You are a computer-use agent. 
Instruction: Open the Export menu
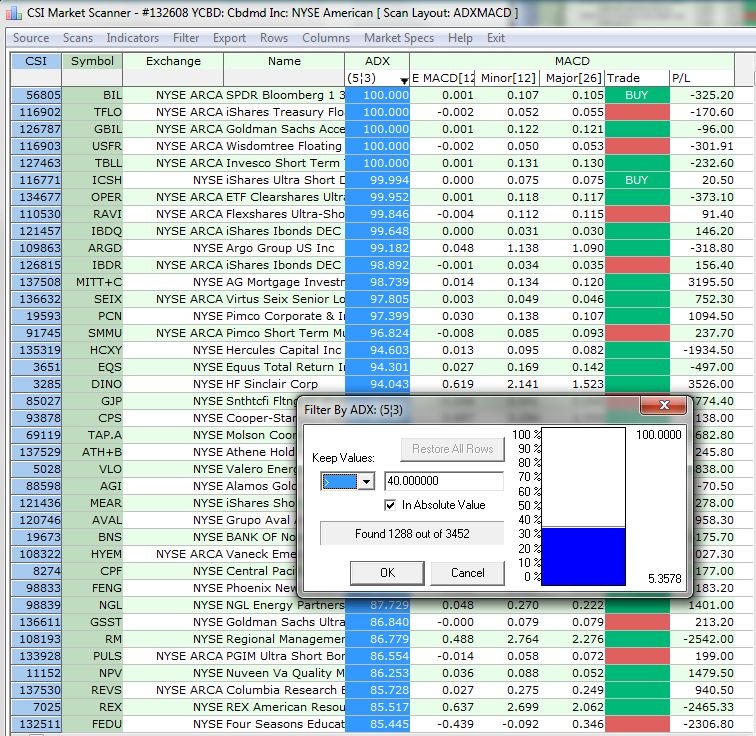(x=229, y=38)
